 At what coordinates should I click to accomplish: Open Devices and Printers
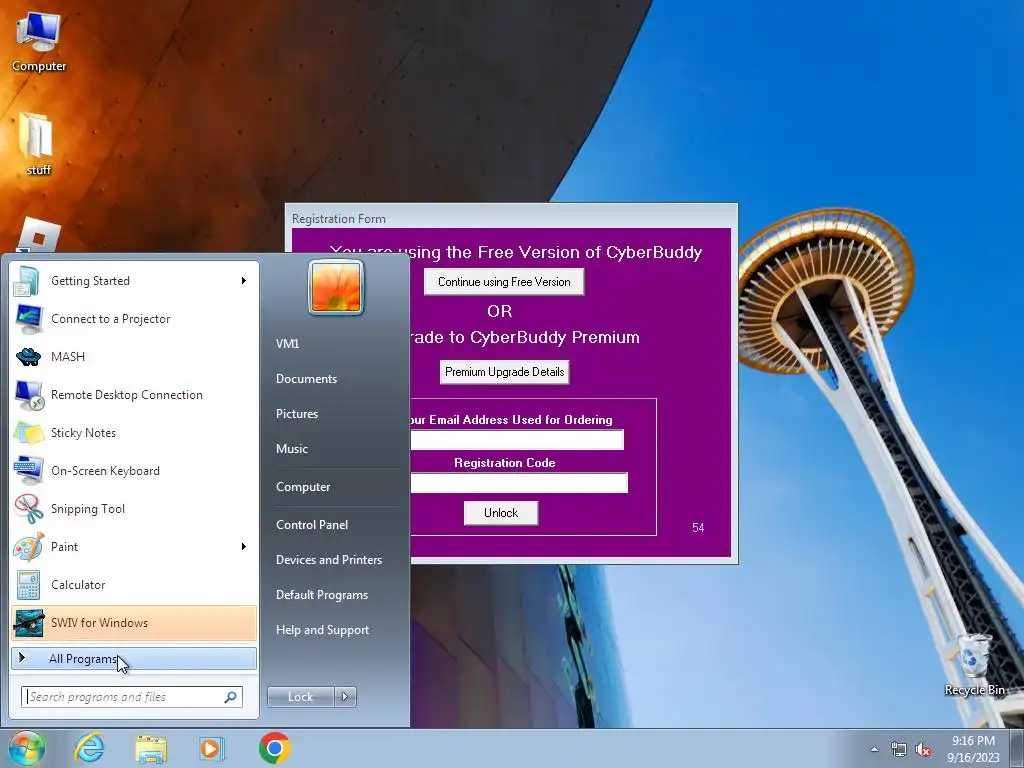[329, 560]
